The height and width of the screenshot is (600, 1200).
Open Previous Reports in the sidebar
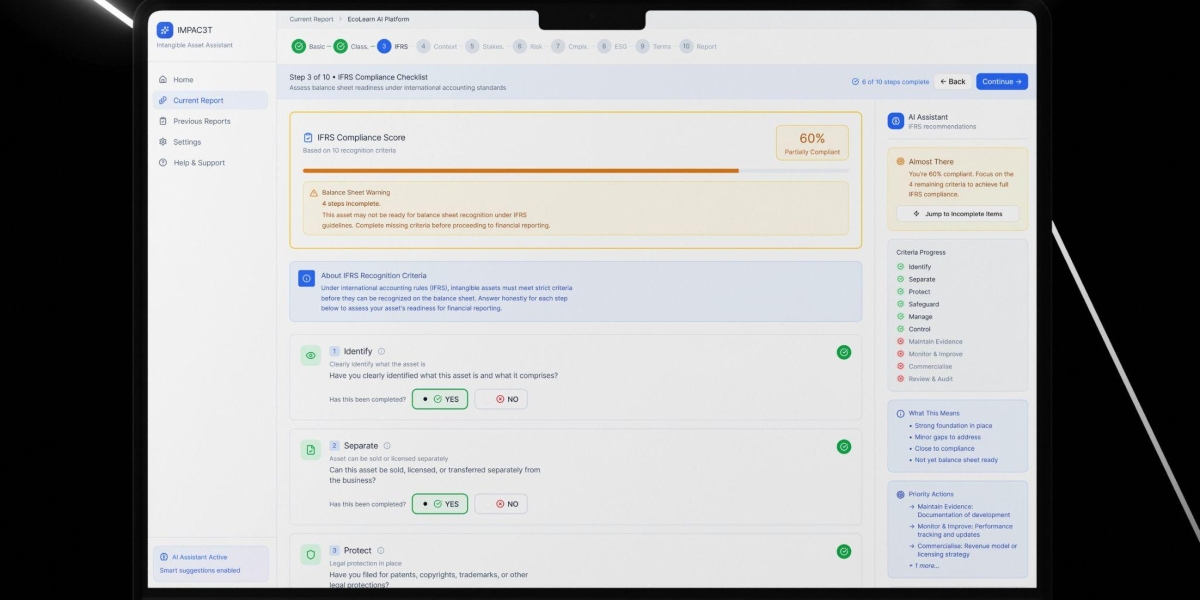pyautogui.click(x=201, y=121)
